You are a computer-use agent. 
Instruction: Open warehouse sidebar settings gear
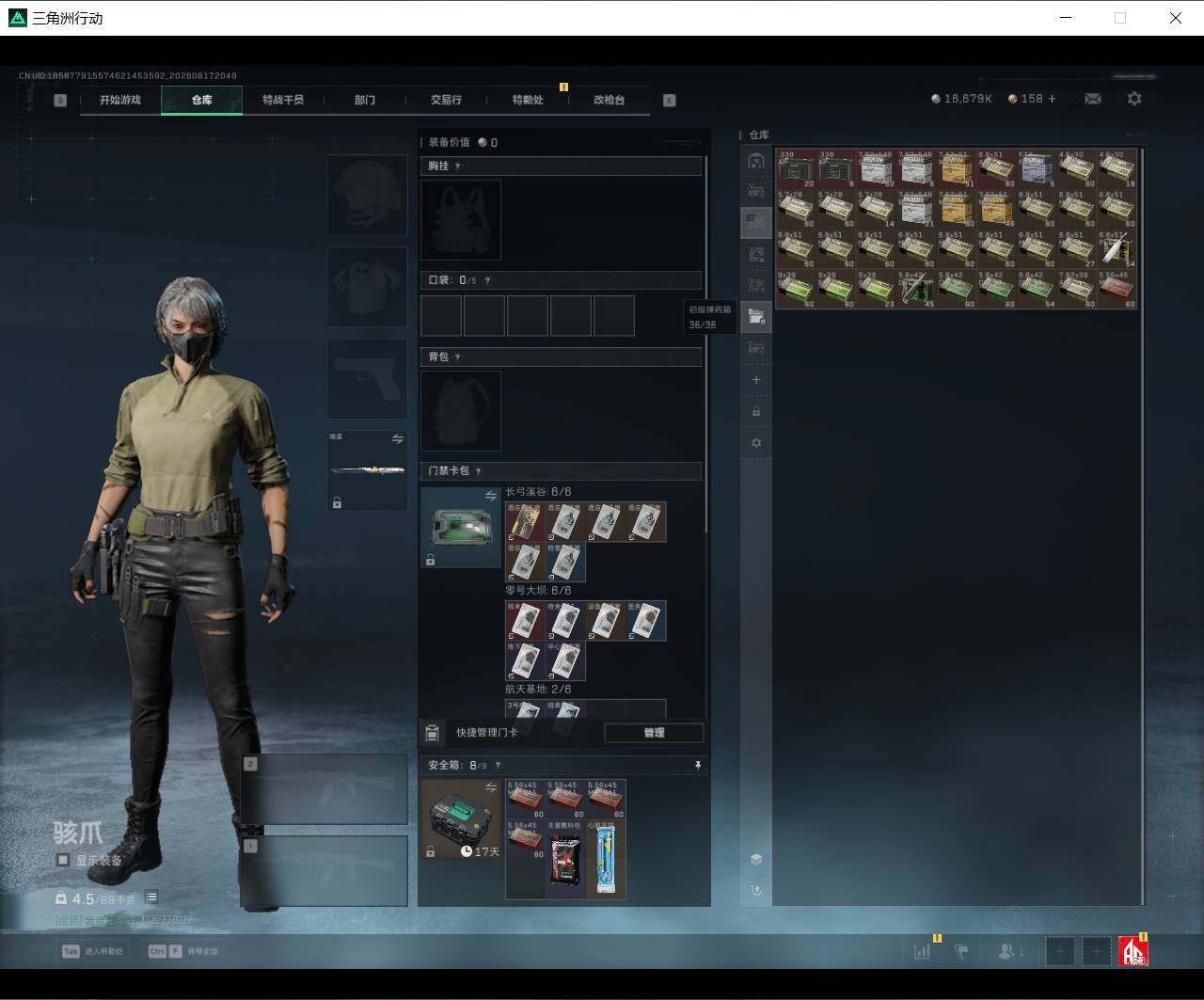[755, 443]
